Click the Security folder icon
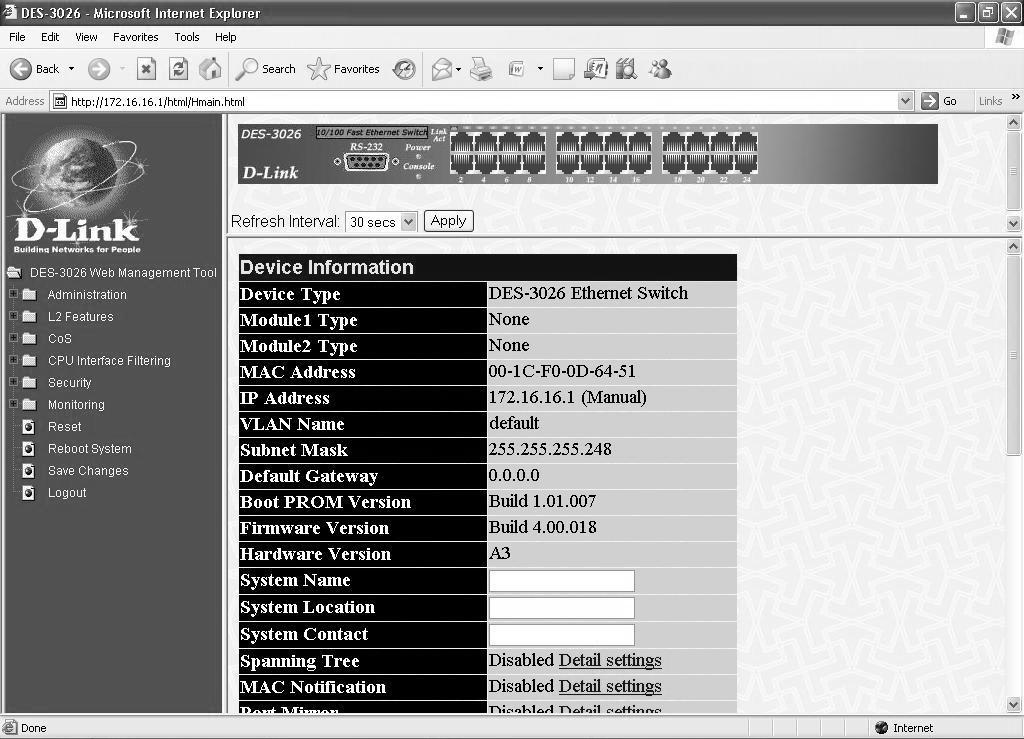The width and height of the screenshot is (1024, 739). pyautogui.click(x=29, y=383)
